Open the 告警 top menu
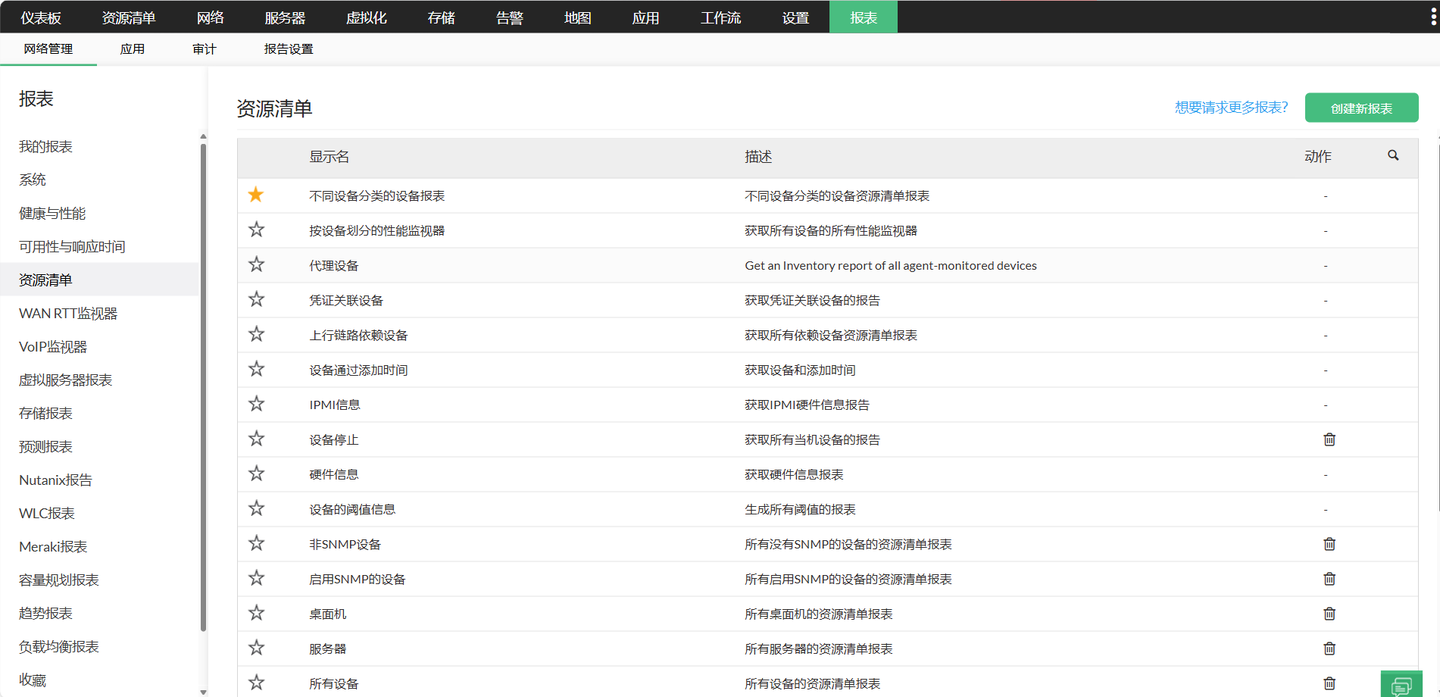 (x=509, y=17)
